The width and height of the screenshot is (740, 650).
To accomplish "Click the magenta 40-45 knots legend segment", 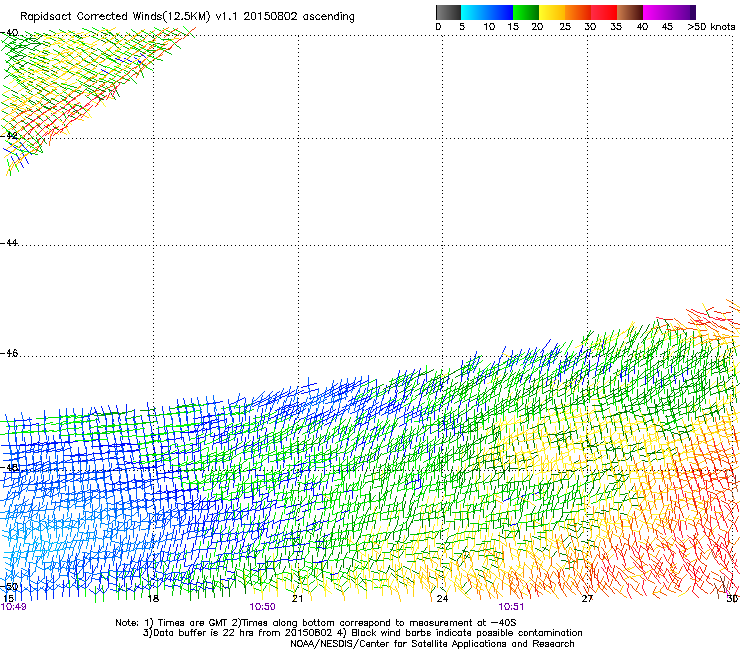I will (656, 12).
